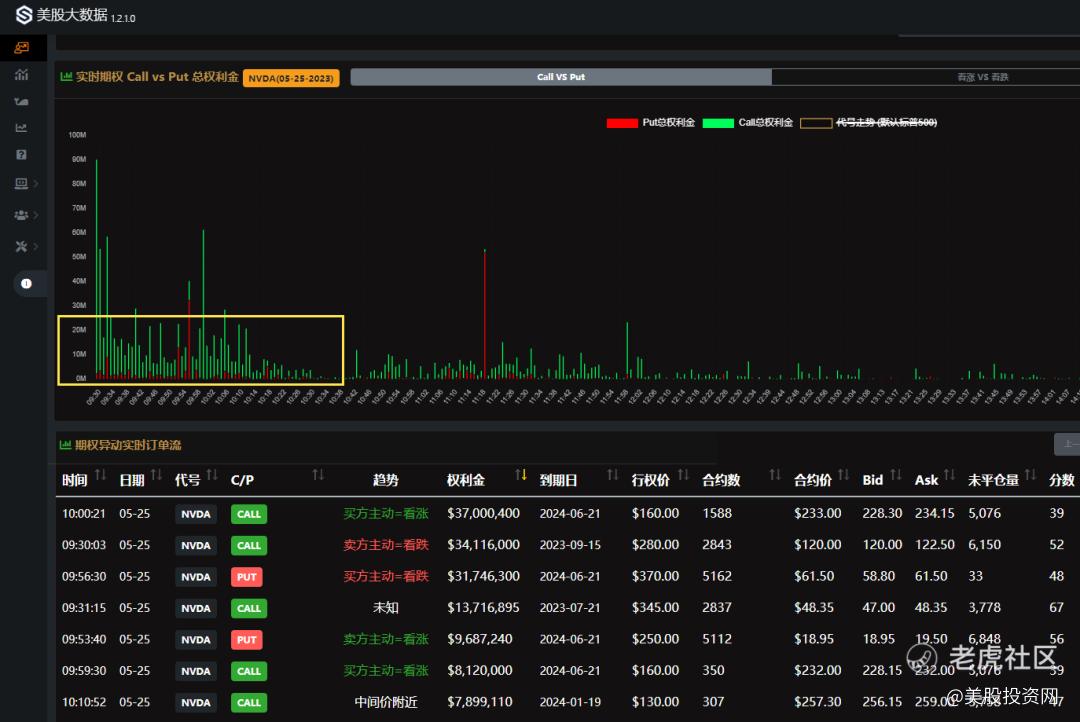The width and height of the screenshot is (1080, 722).
Task: Toggle the Put总权利金 red legend series
Action: tap(650, 123)
